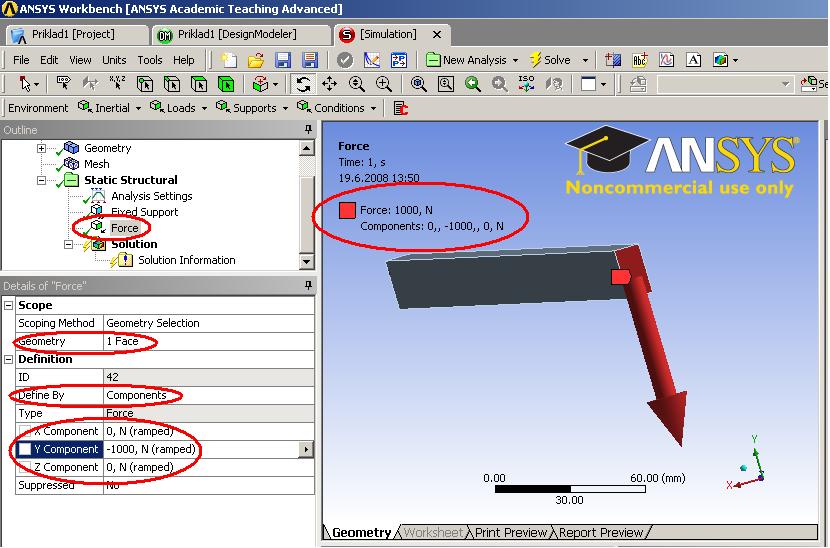830x548 pixels.
Task: Select the Vertex selection filter icon
Action: pyautogui.click(x=145, y=84)
